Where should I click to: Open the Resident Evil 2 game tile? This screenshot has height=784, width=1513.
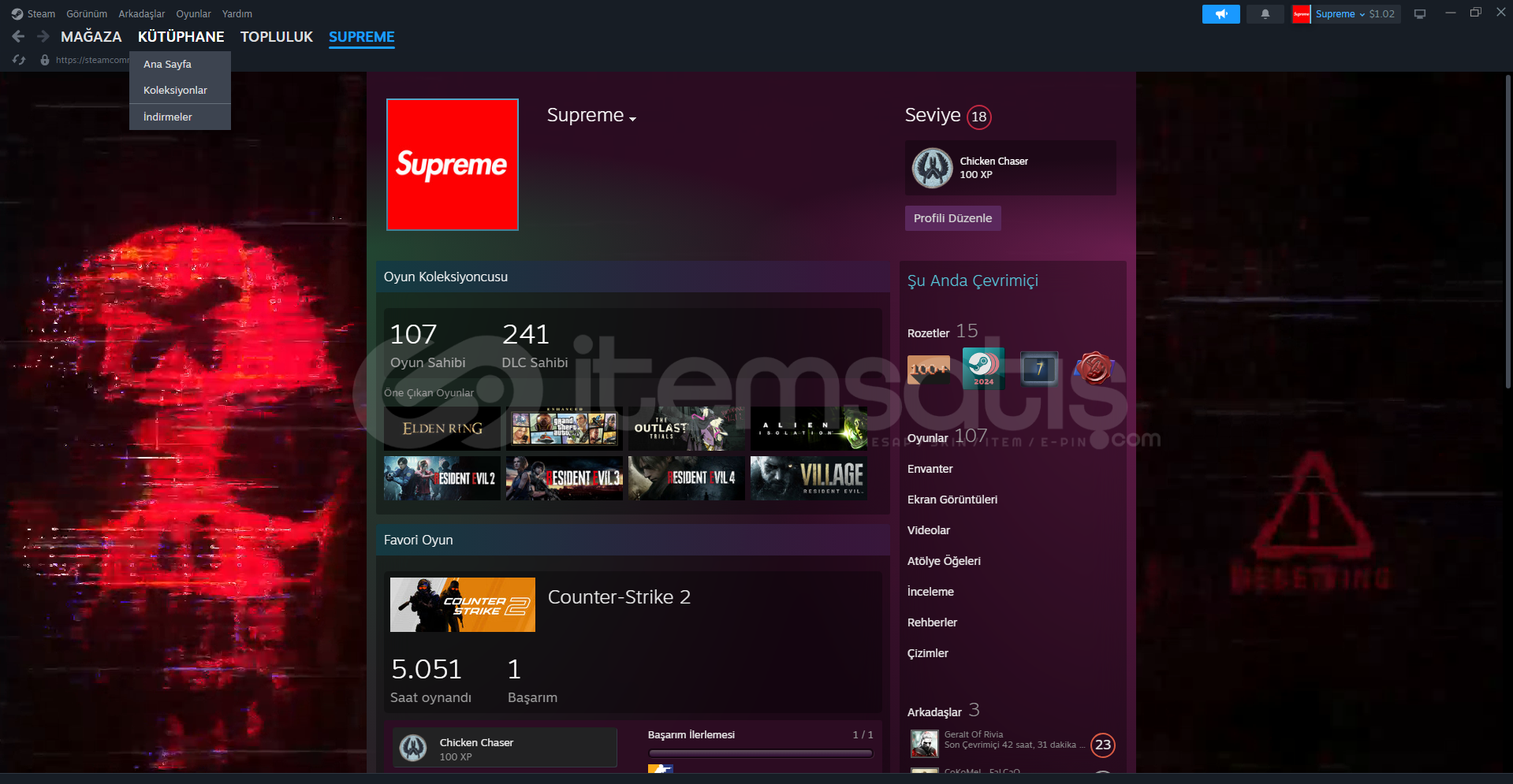[442, 478]
